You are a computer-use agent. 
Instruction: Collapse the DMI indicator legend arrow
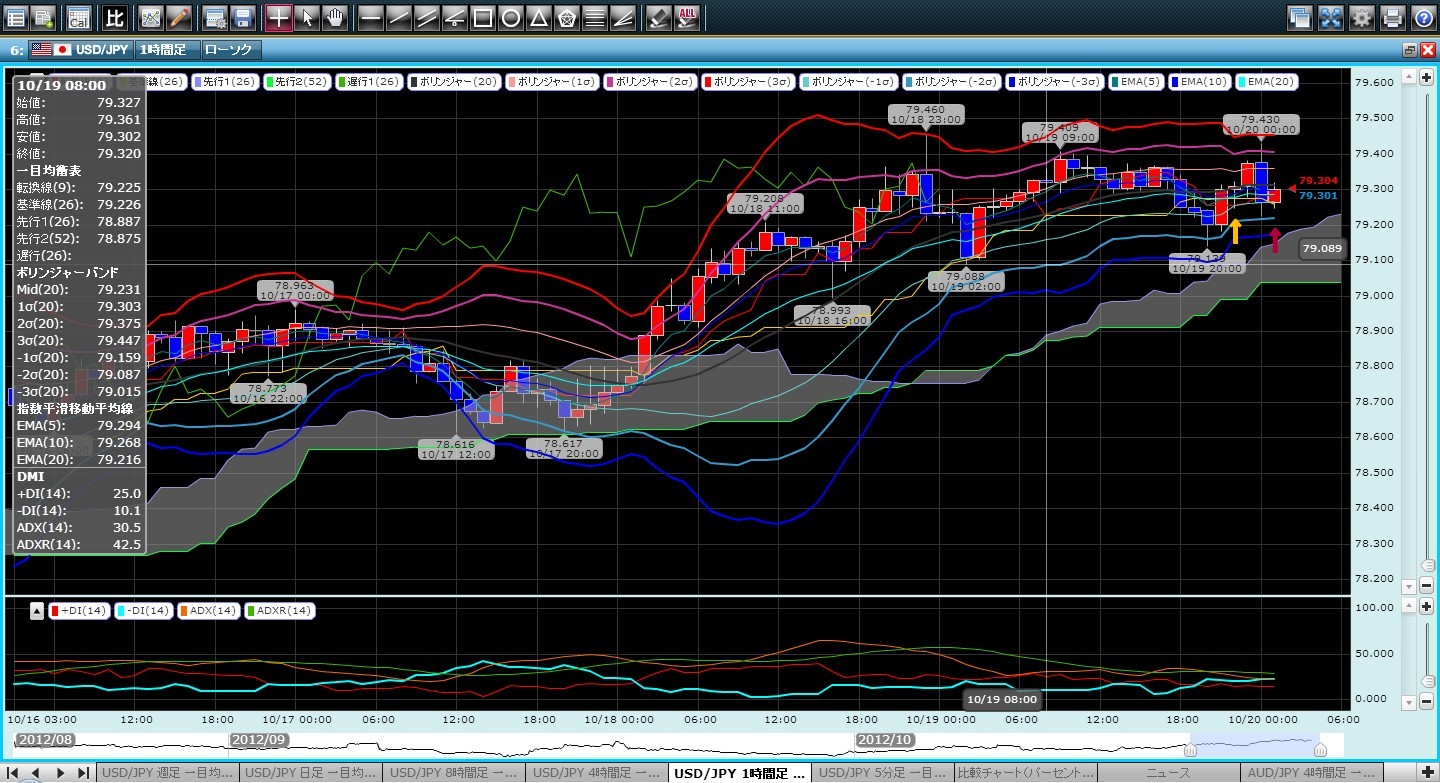coord(36,610)
